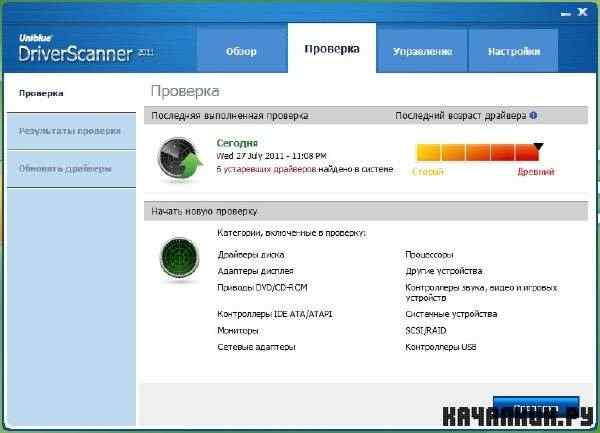Click SCSI/RAID category
Image resolution: width=600 pixels, height=433 pixels.
426,330
